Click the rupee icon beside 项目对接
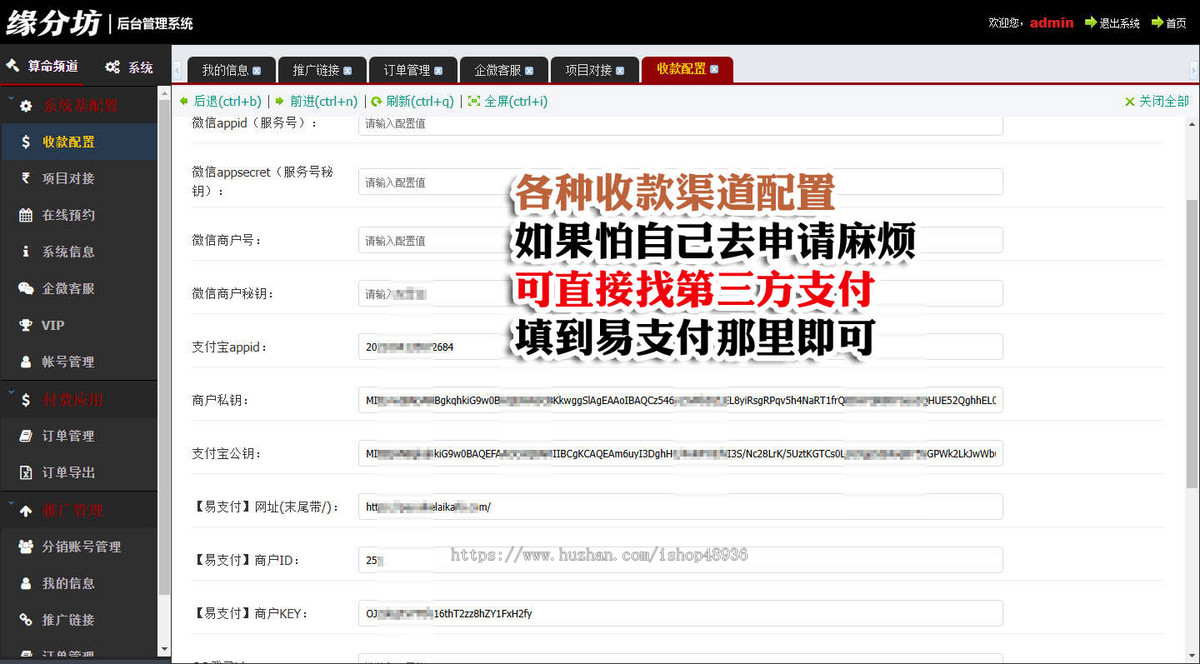The image size is (1200, 664). click(26, 178)
